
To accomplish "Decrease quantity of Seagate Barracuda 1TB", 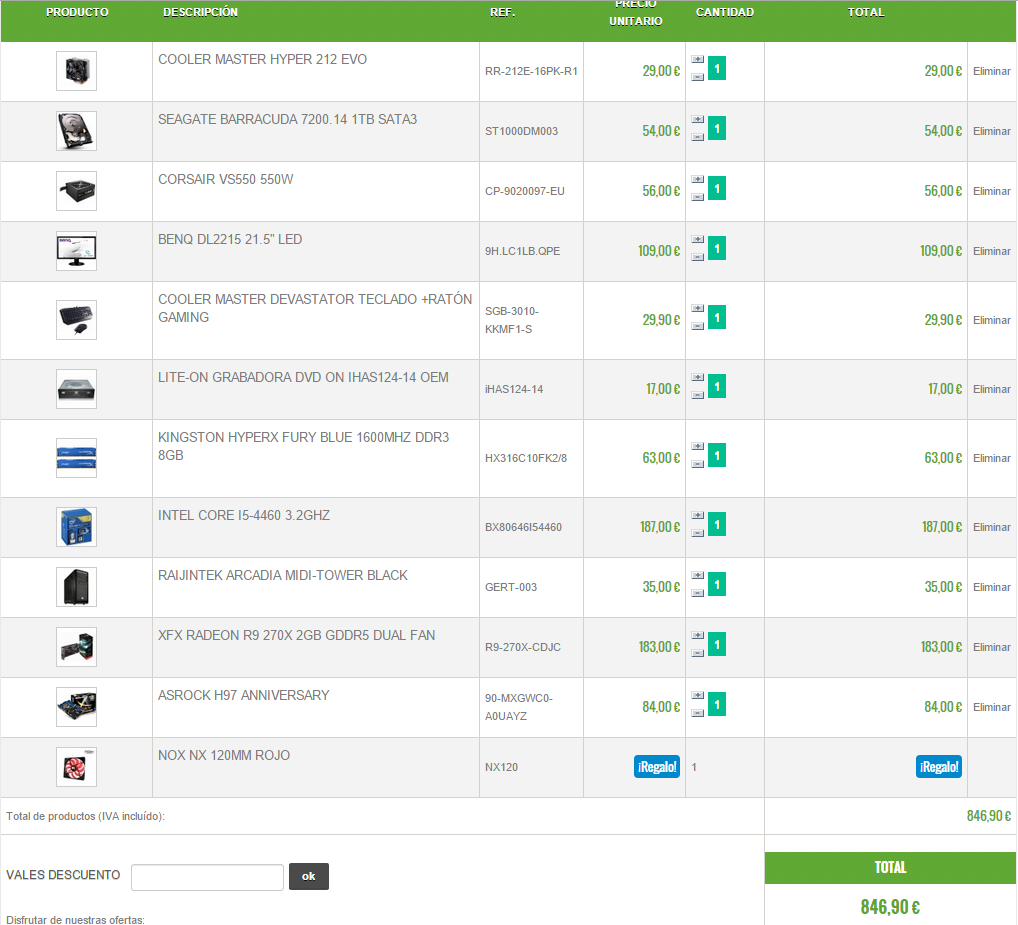I will click(x=697, y=137).
